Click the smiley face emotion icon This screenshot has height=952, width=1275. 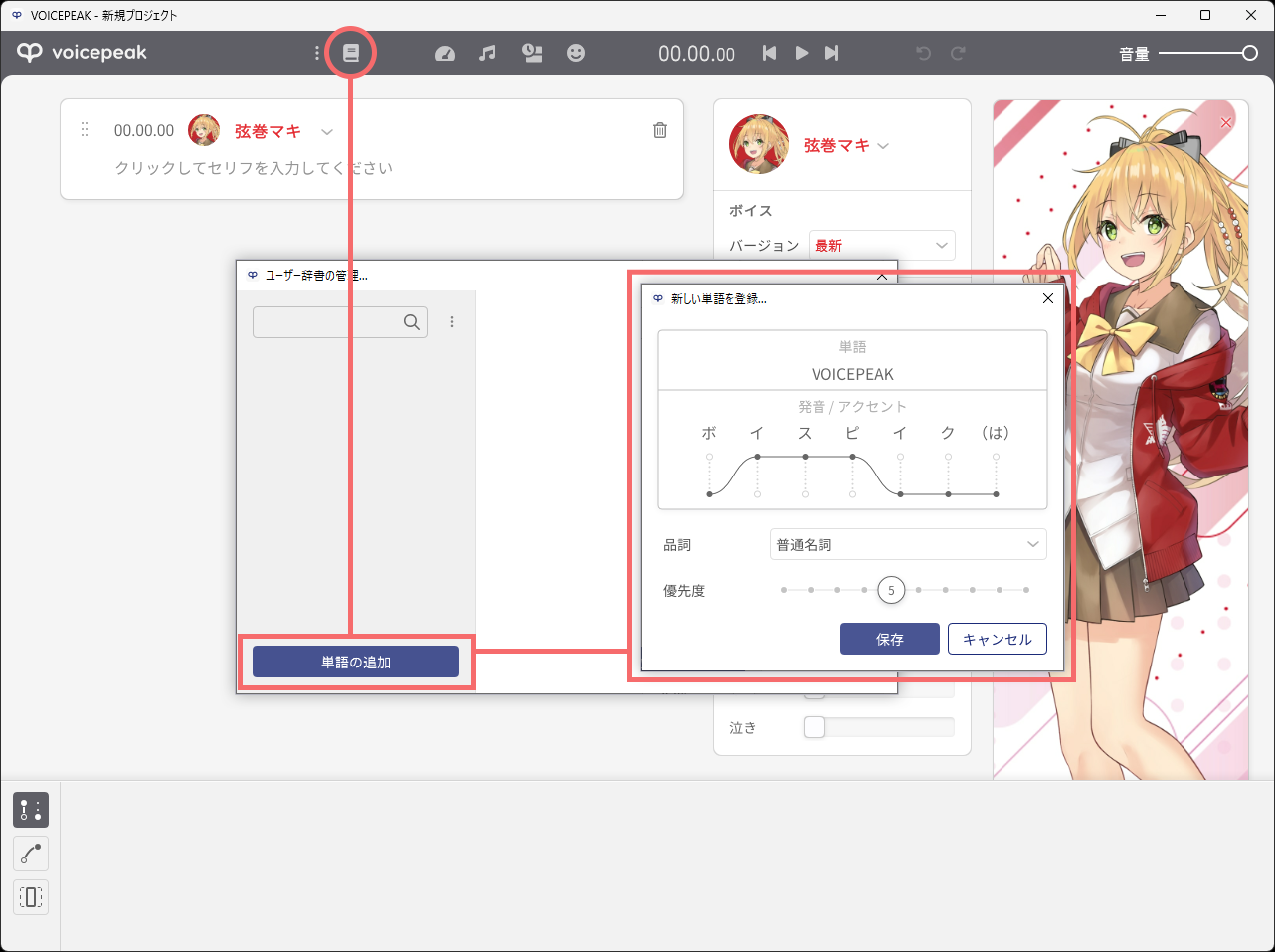[576, 53]
